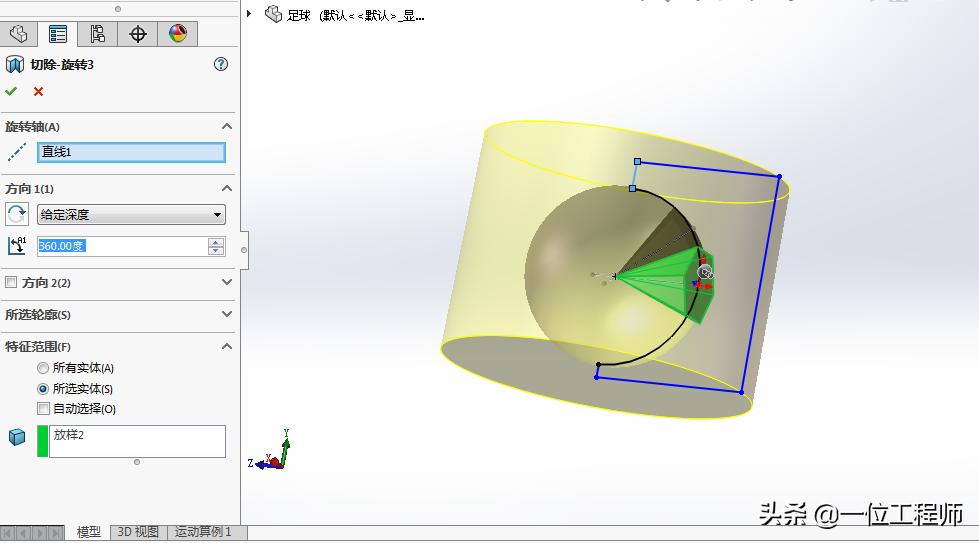This screenshot has width=979, height=543.
Task: Switch to the PropertyManager tab icon
Action: tap(58, 34)
